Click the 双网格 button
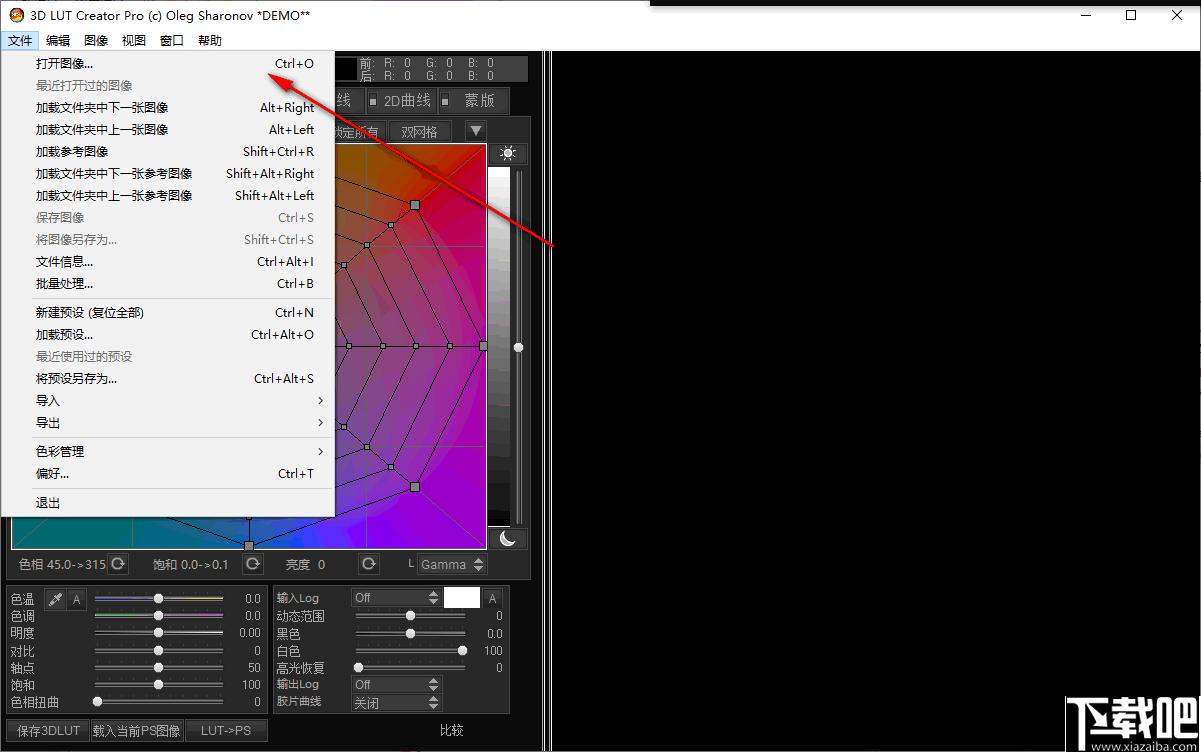This screenshot has height=752, width=1201. pyautogui.click(x=419, y=131)
